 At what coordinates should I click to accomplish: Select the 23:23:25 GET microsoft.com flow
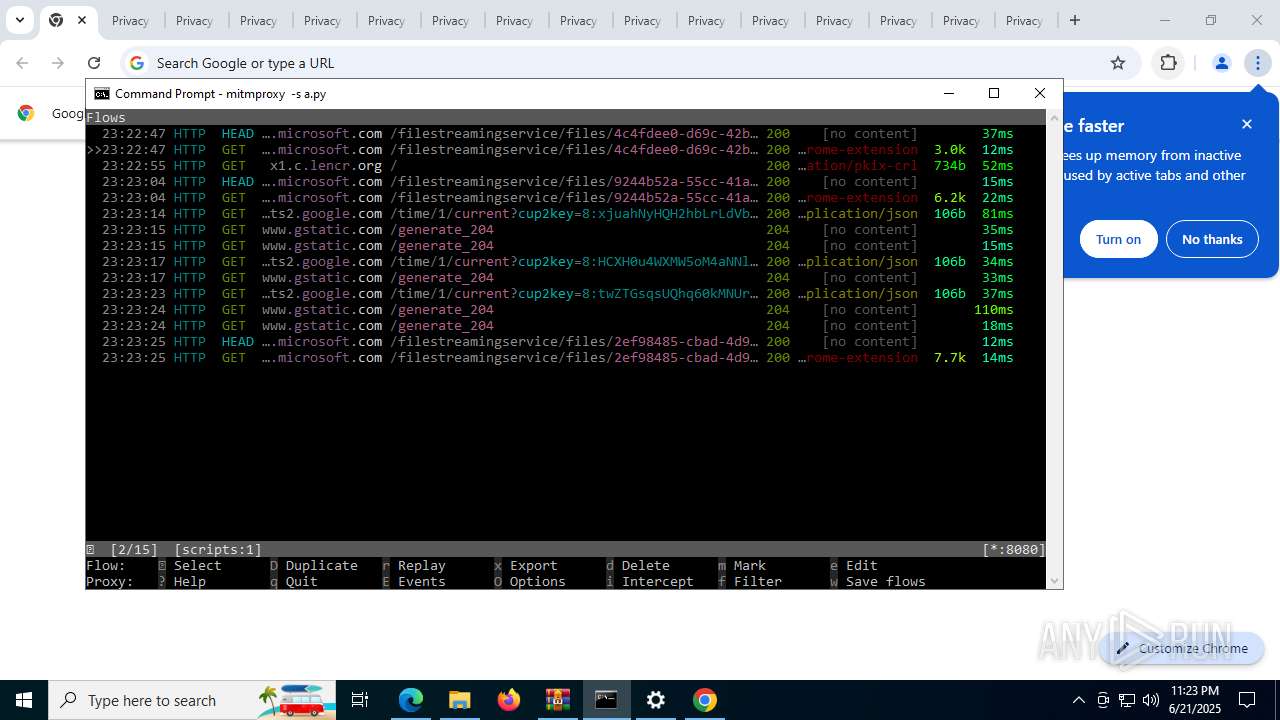[566, 357]
